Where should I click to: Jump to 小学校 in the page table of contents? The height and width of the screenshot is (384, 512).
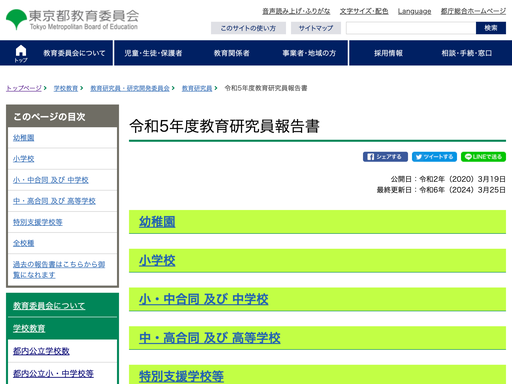(23, 159)
